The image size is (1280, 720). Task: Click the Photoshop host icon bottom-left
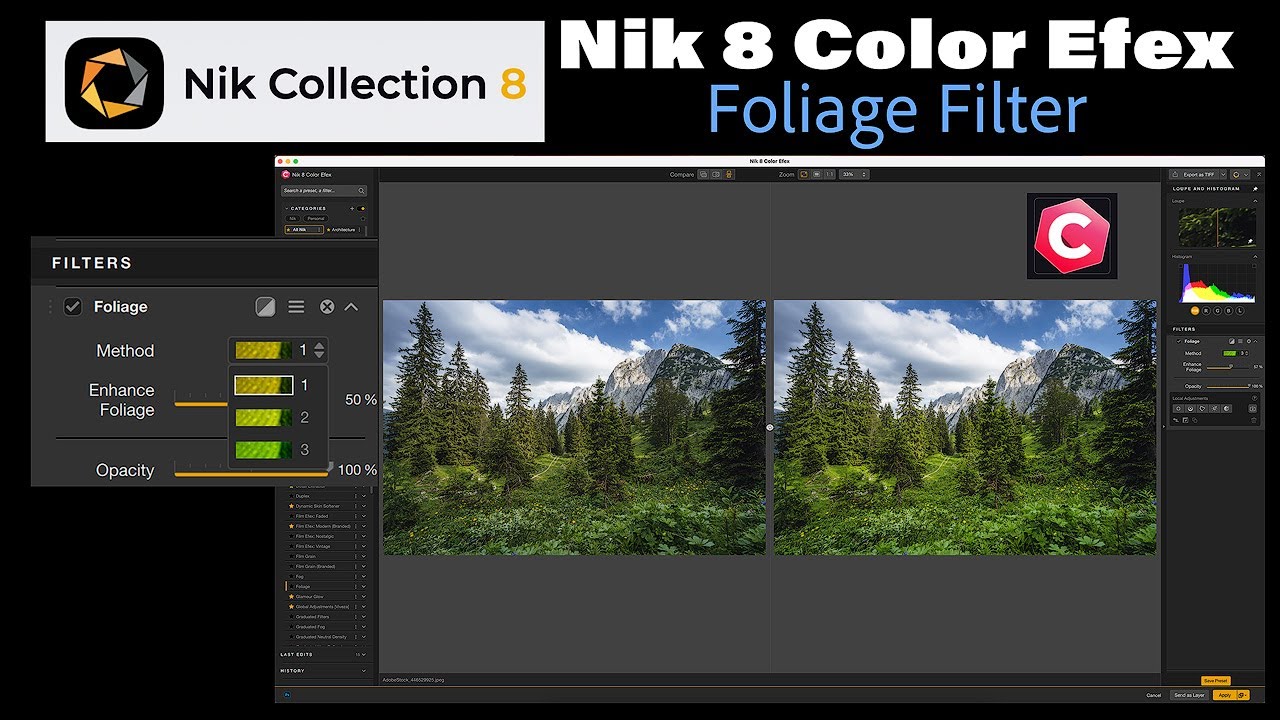[287, 695]
